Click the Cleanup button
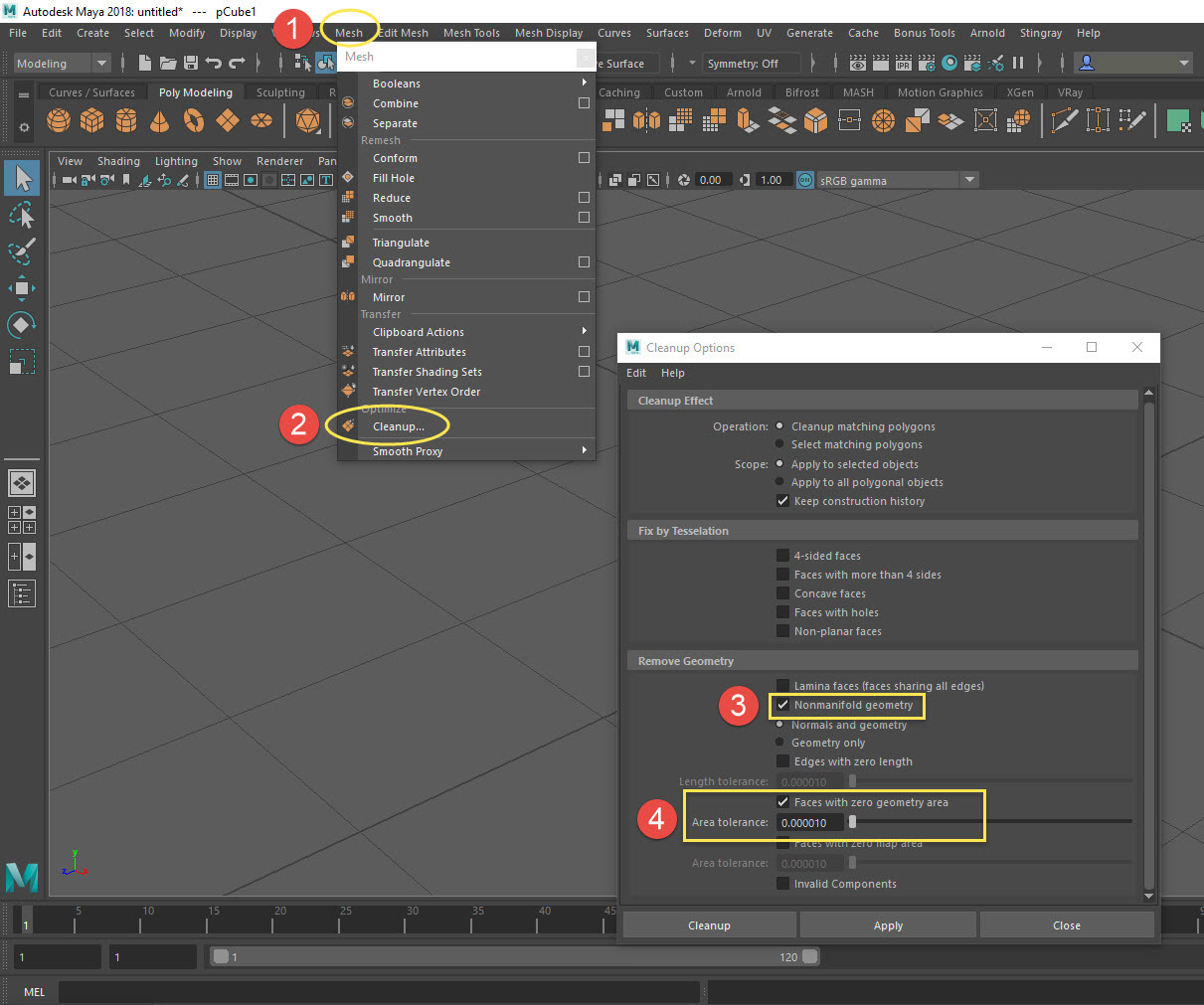1204x1005 pixels. click(x=709, y=925)
